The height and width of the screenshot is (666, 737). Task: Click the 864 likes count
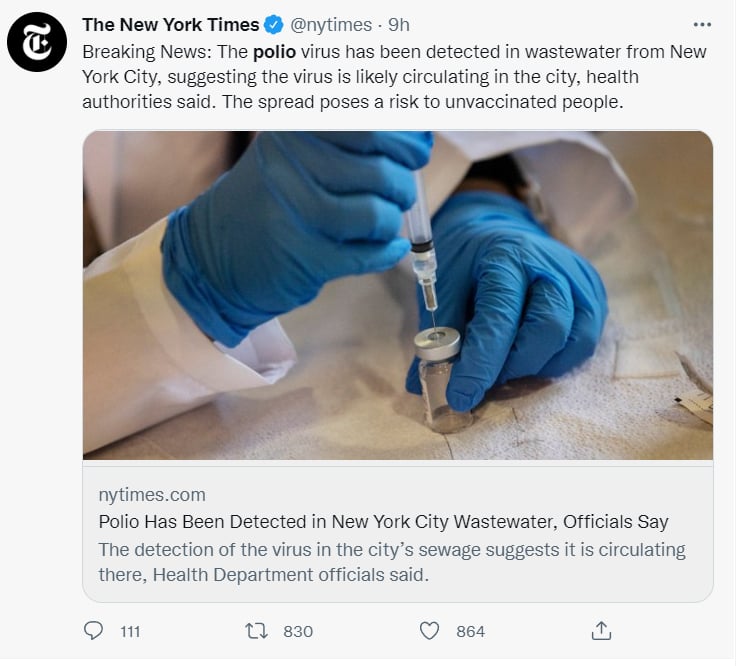click(x=470, y=631)
